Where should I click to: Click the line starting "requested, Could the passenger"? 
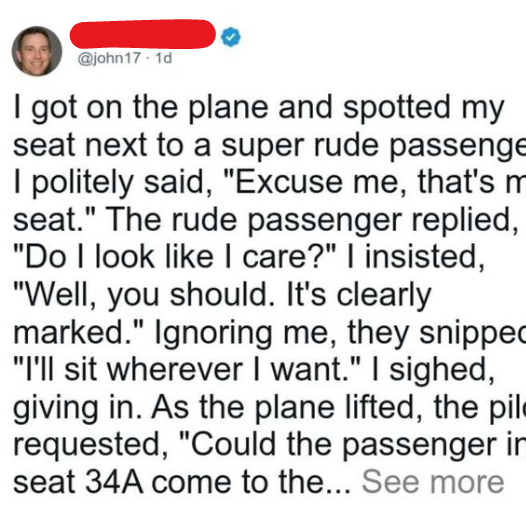pyautogui.click(x=270, y=445)
